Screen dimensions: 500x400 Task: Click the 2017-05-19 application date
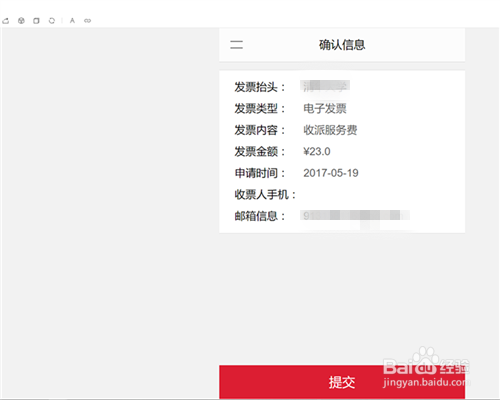[x=331, y=173]
